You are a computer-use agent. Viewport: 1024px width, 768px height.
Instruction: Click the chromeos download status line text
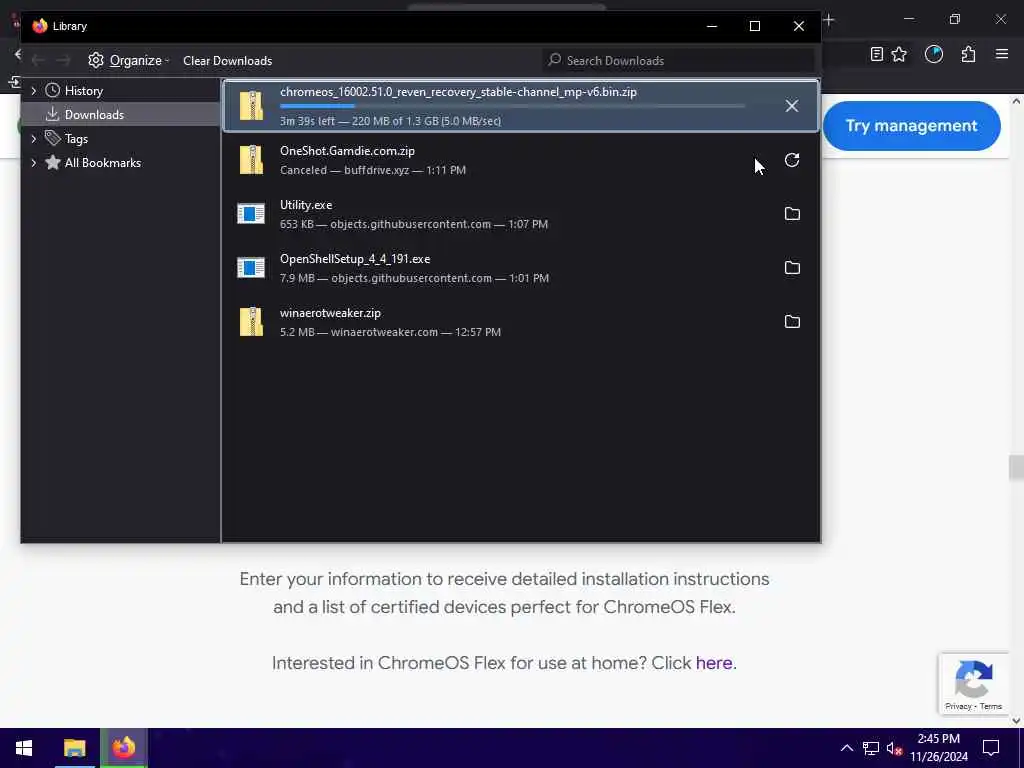[391, 121]
